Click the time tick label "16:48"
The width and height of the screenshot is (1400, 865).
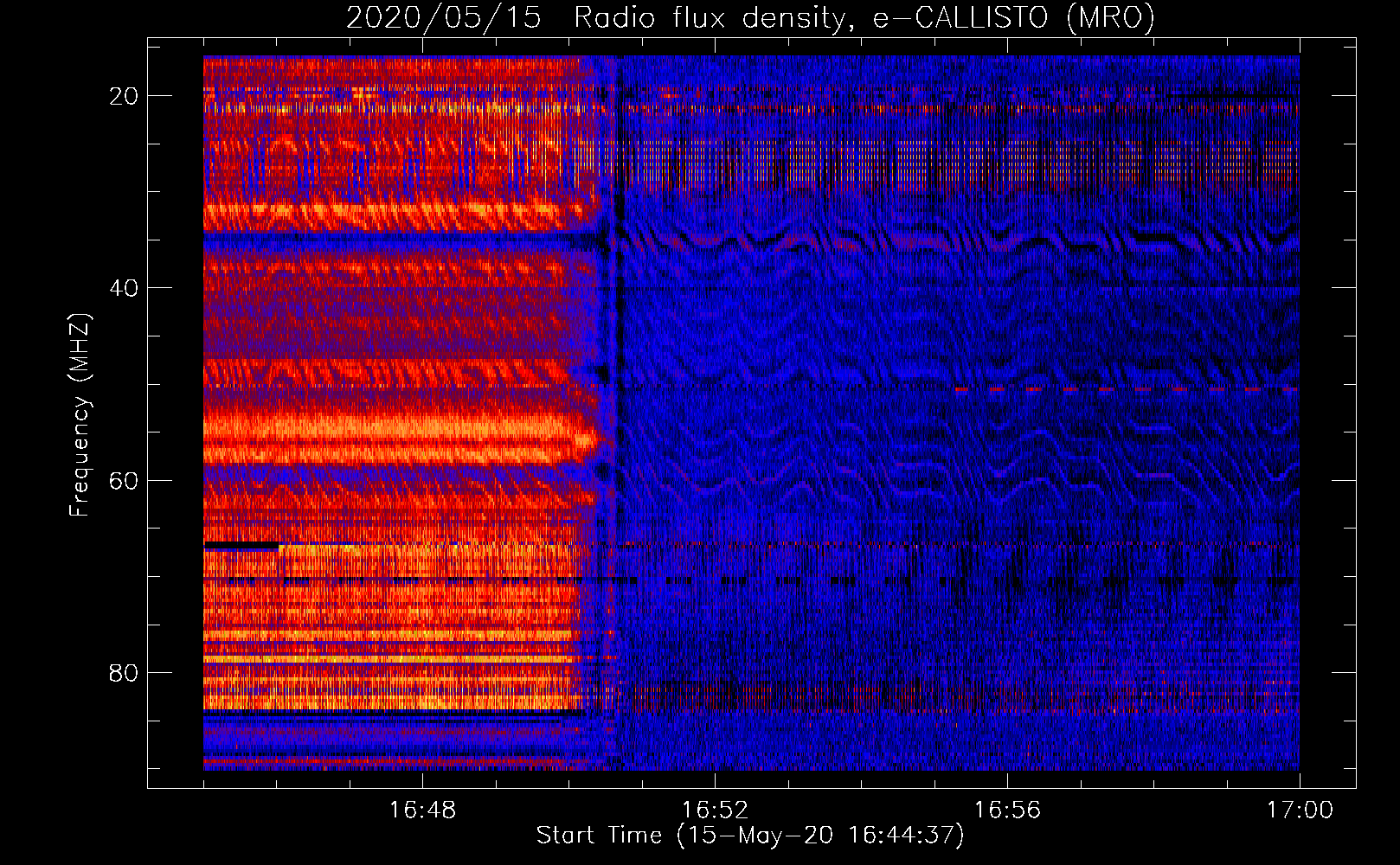tap(422, 811)
